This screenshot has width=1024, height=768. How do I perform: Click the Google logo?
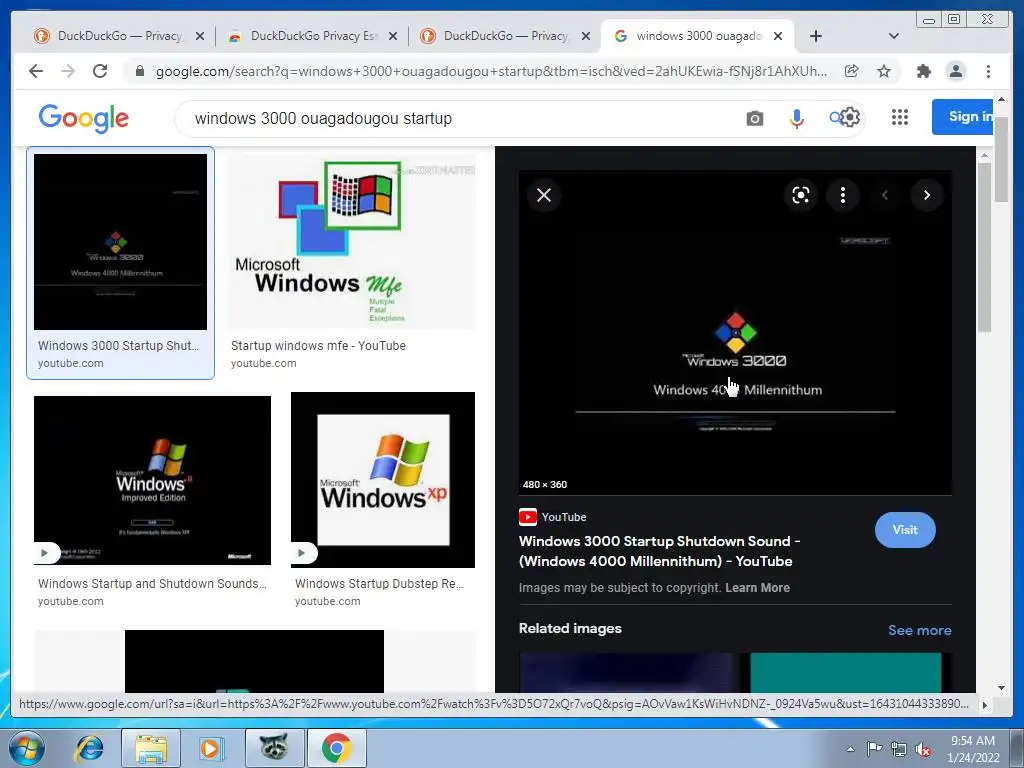84,118
